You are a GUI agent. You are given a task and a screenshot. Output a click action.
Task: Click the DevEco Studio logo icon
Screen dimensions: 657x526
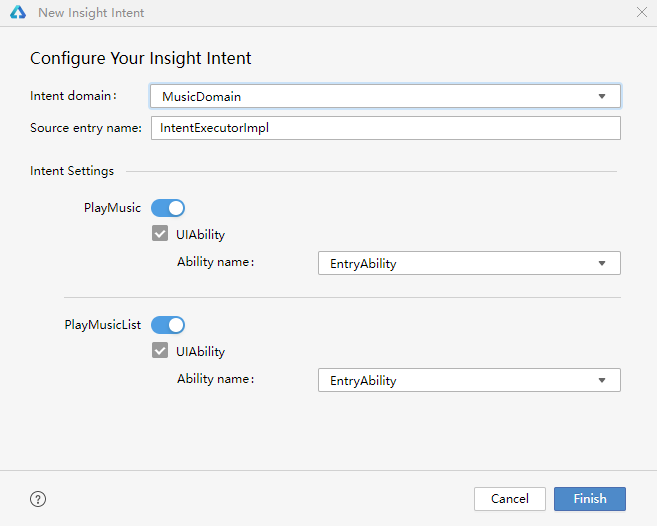(18, 13)
